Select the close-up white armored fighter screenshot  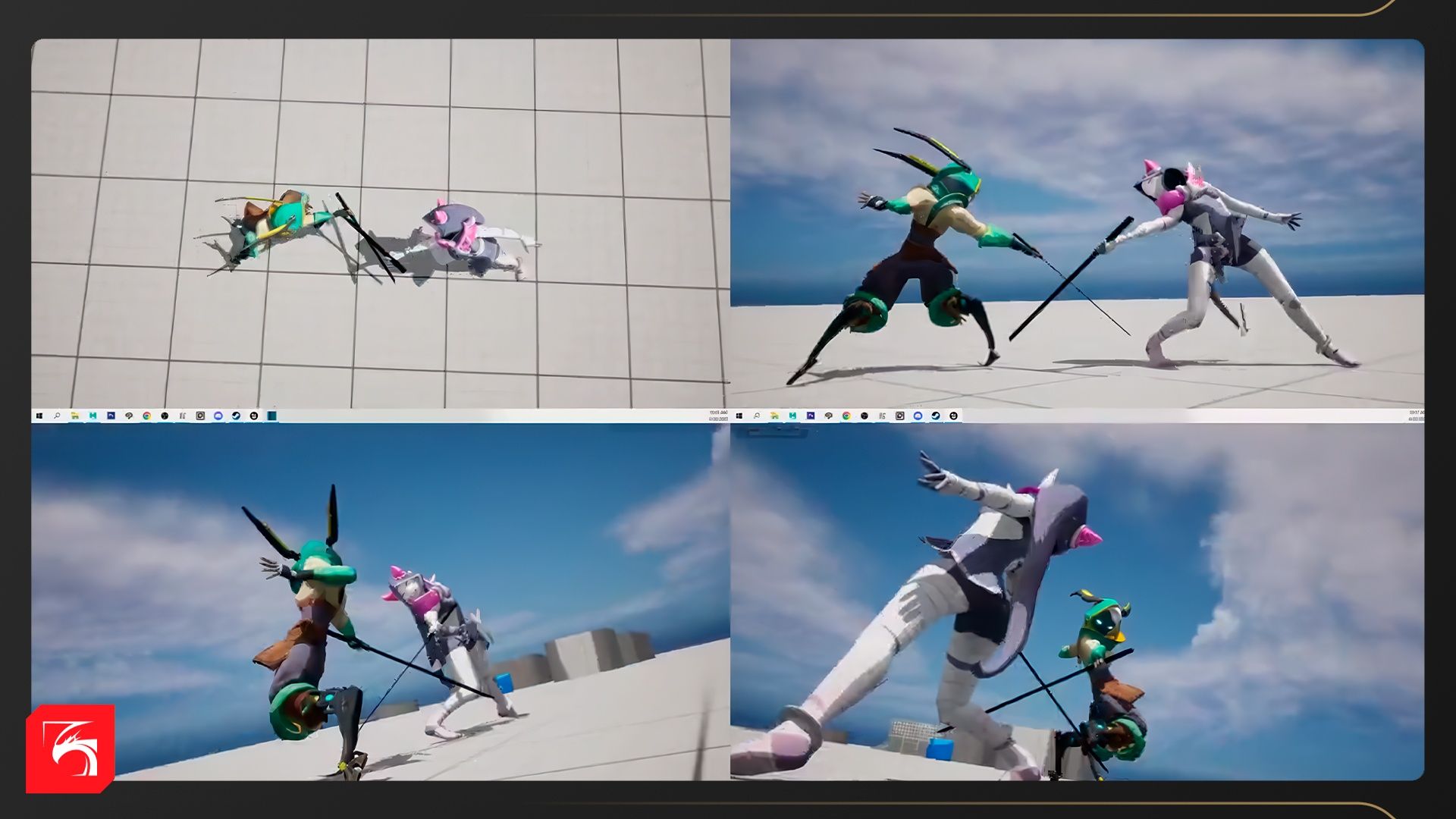(1077, 601)
